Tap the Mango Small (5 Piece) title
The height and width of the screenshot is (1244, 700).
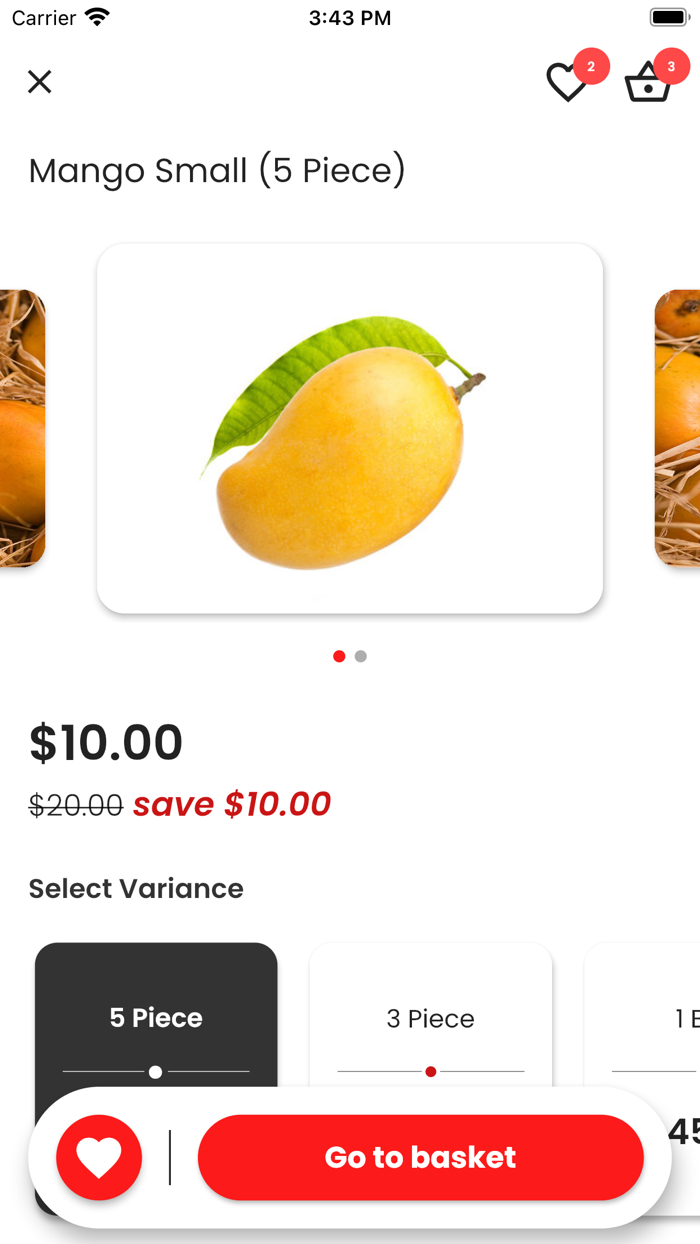click(x=217, y=171)
